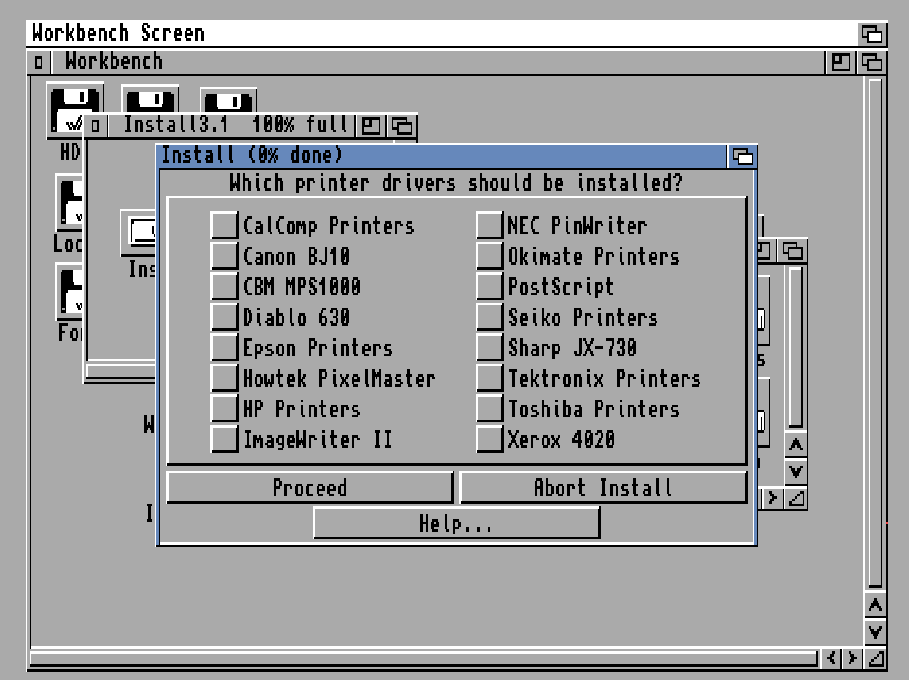This screenshot has width=909, height=680.
Task: Check the CalComp Printers checkbox
Action: click(224, 225)
